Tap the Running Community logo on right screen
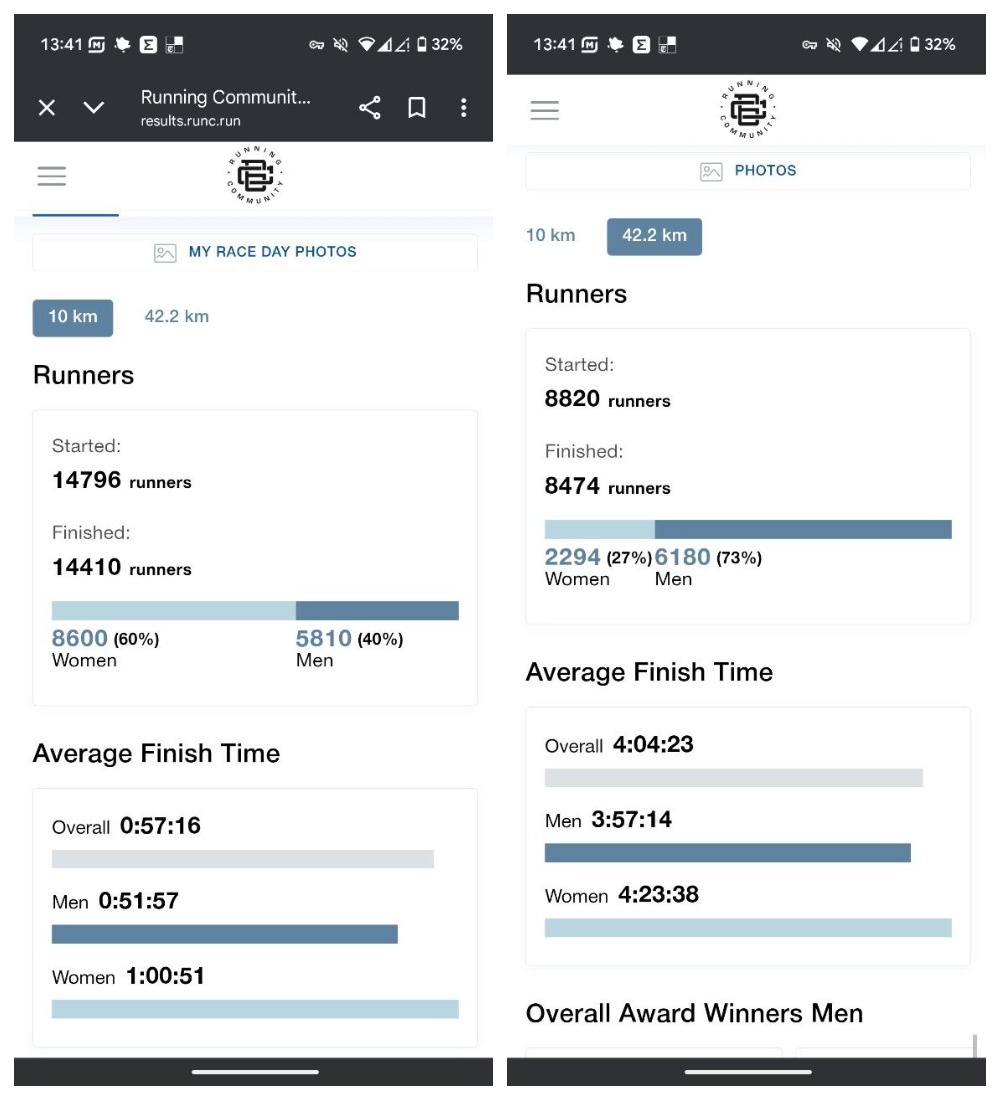 pyautogui.click(x=748, y=109)
